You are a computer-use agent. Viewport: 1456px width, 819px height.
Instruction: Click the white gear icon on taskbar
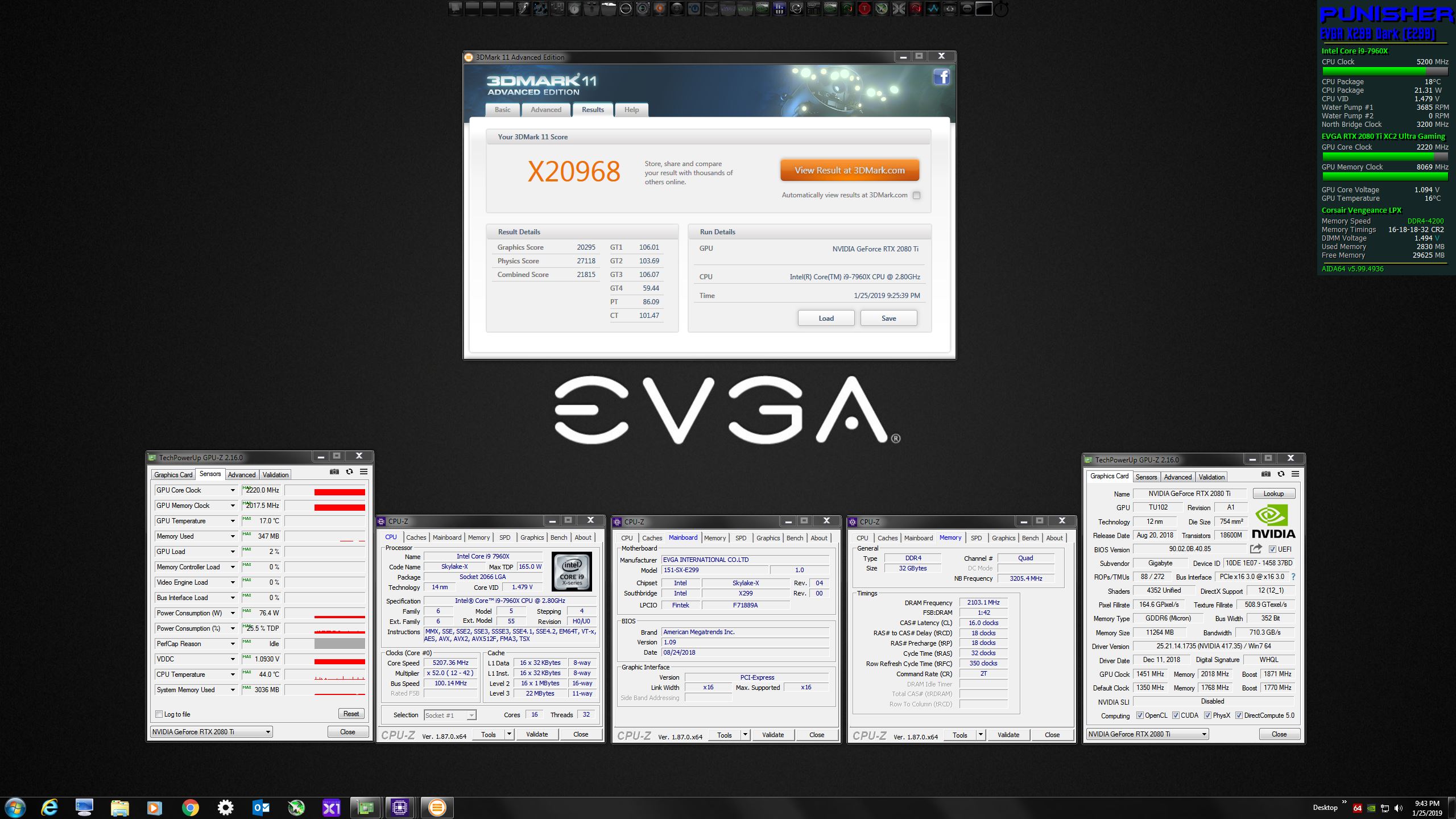(x=226, y=808)
